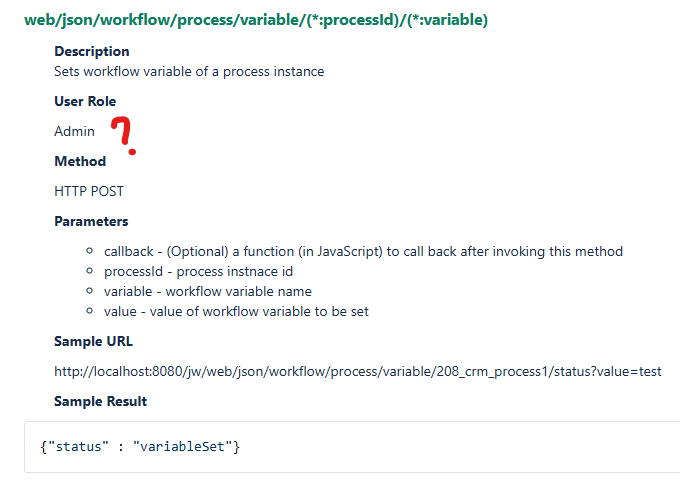Click the Method label
This screenshot has height=486, width=680.
(80, 161)
